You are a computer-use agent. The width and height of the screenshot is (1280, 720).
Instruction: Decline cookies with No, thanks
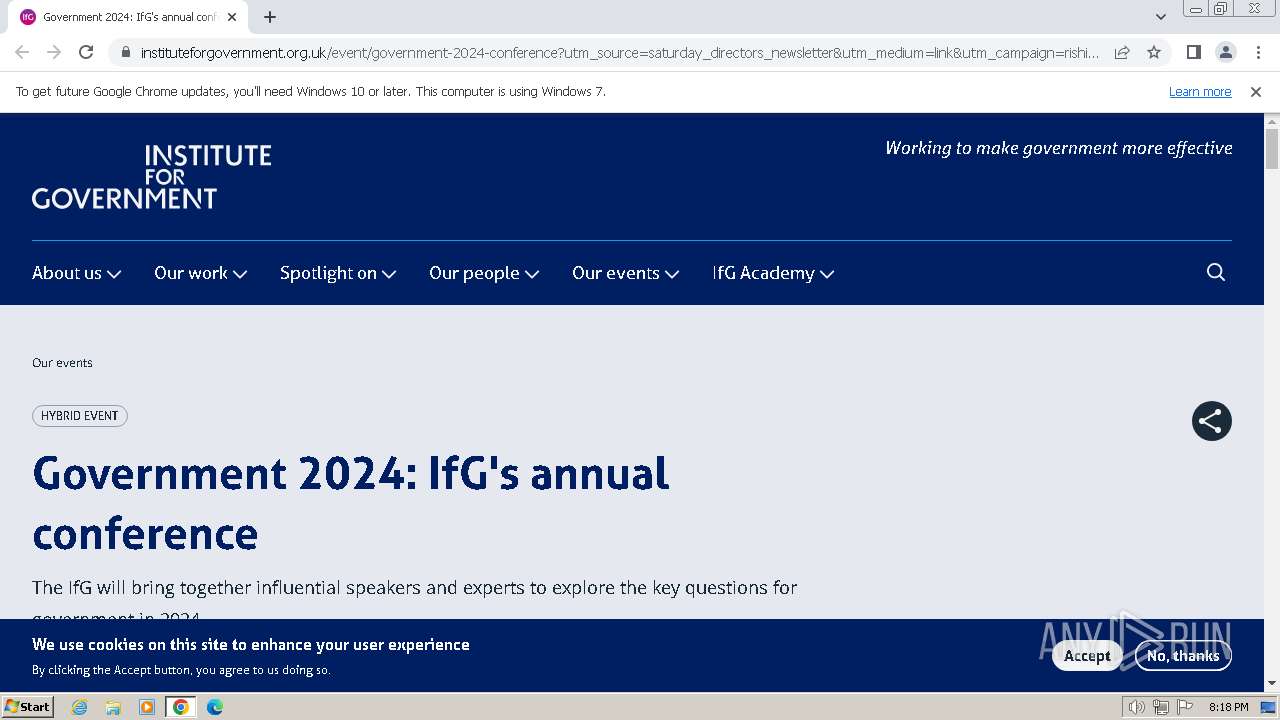[x=1182, y=656]
